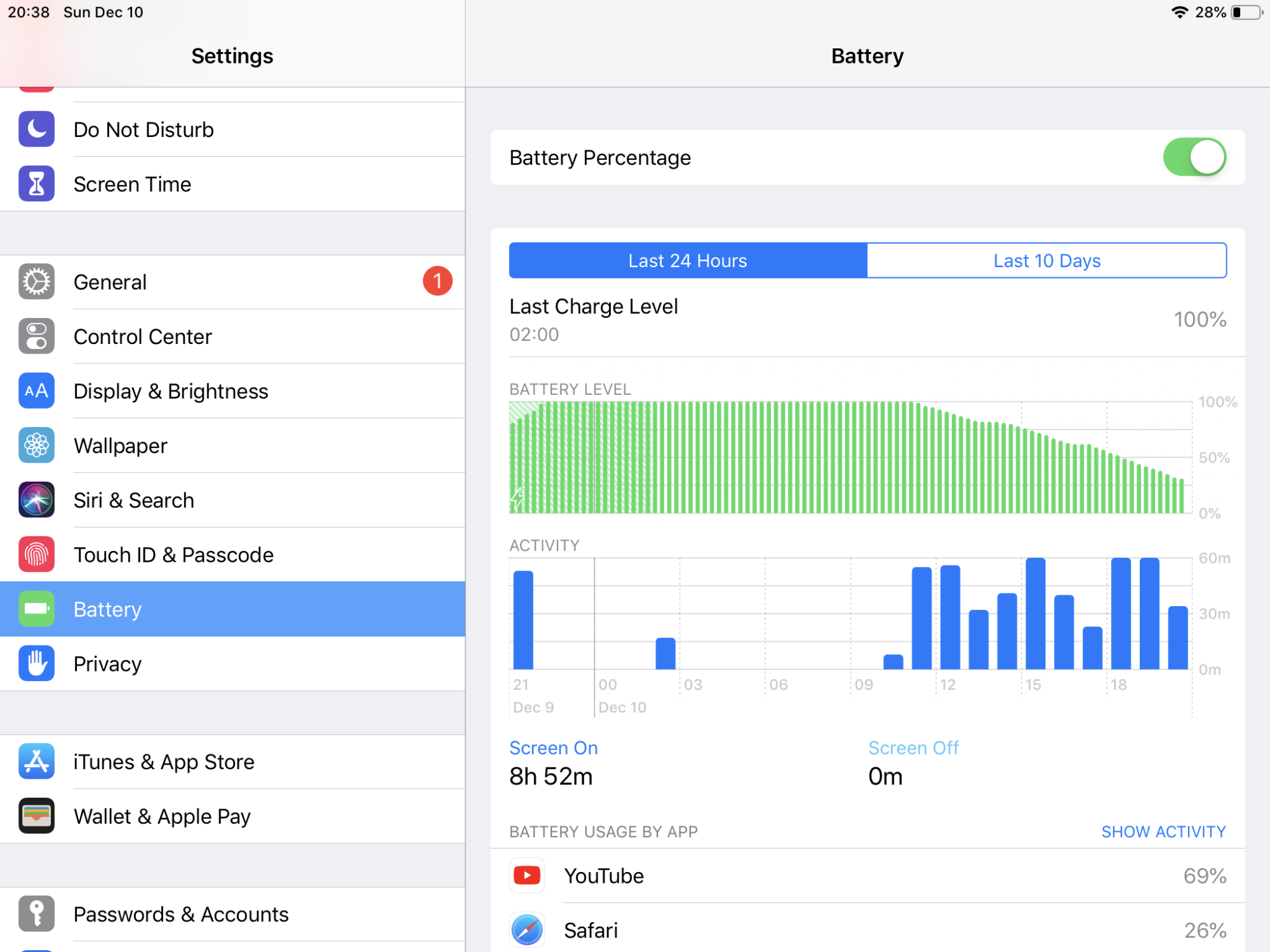Toggle the Battery Percentage switch
Screen dimensions: 1270x952
pos(1194,157)
